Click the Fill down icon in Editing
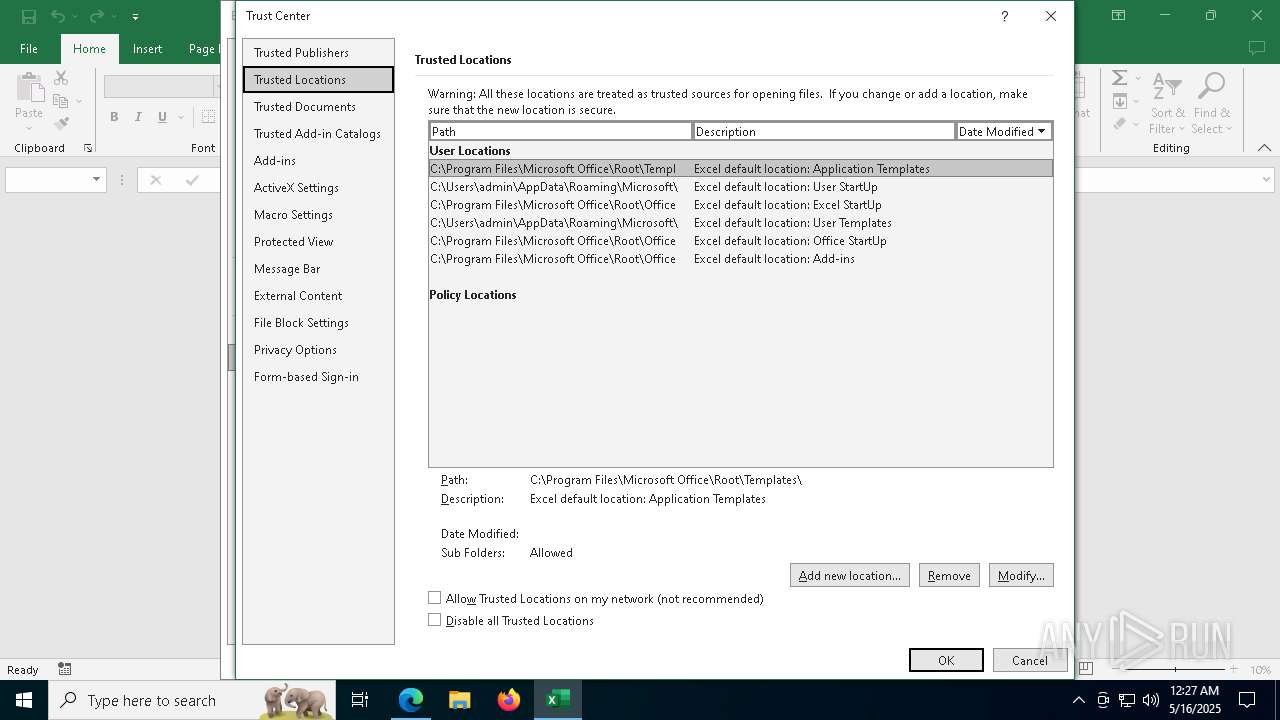This screenshot has height=720, width=1280. point(1120,101)
